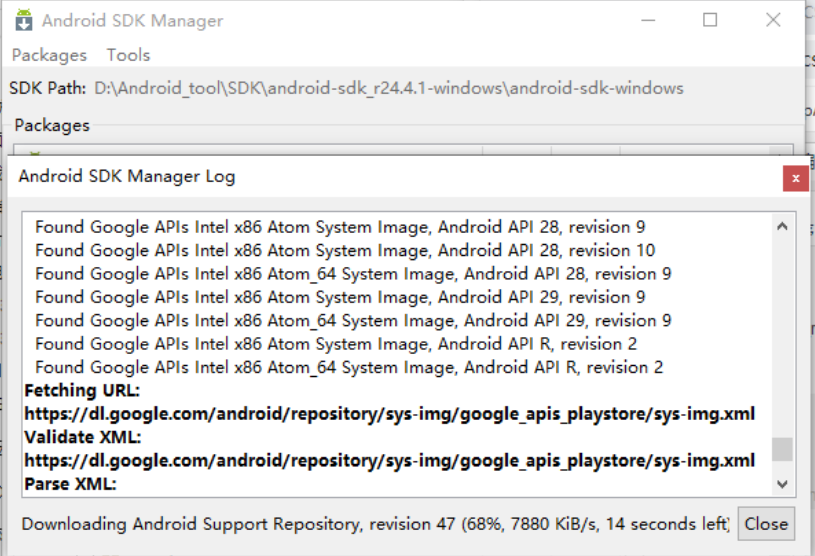Screen dimensions: 815x556
Task: Close the SDK Manager Log with red X
Action: [x=795, y=178]
